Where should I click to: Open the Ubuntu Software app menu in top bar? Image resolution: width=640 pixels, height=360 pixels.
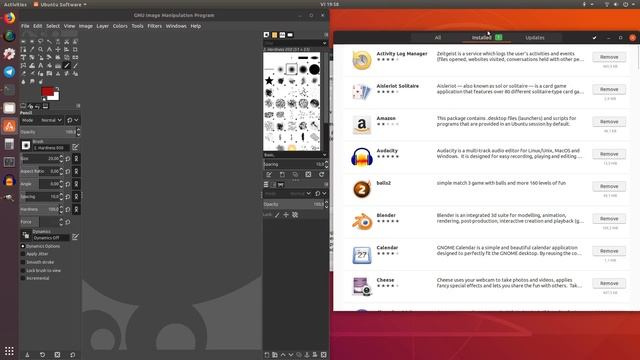(x=60, y=4)
